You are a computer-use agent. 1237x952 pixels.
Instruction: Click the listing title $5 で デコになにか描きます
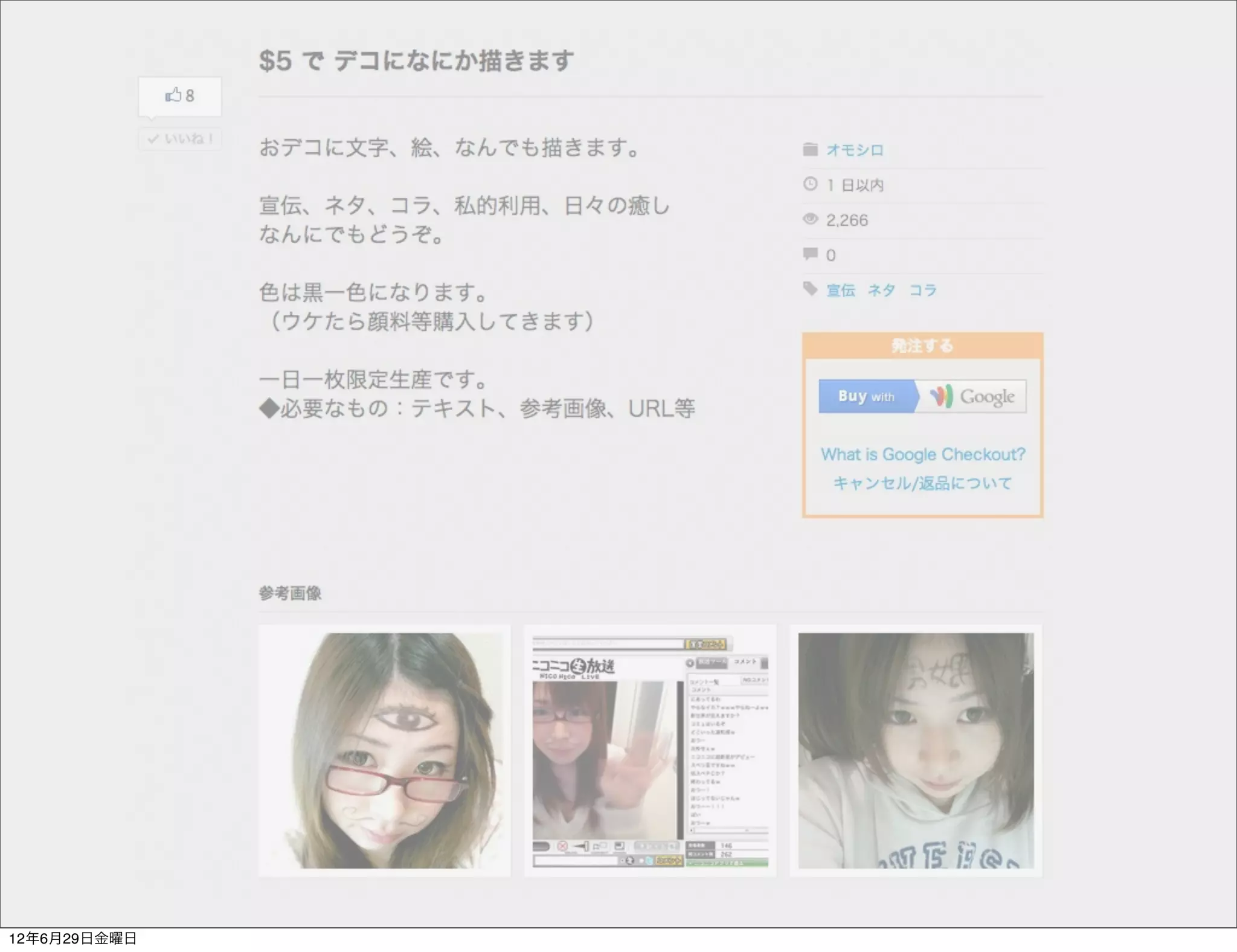(416, 61)
